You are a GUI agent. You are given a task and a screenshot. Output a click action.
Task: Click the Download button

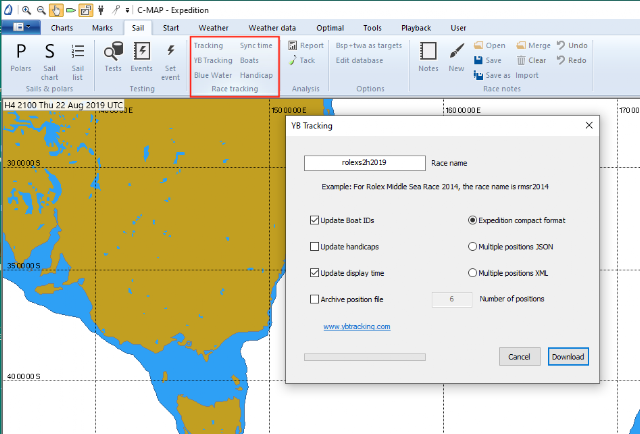click(568, 357)
